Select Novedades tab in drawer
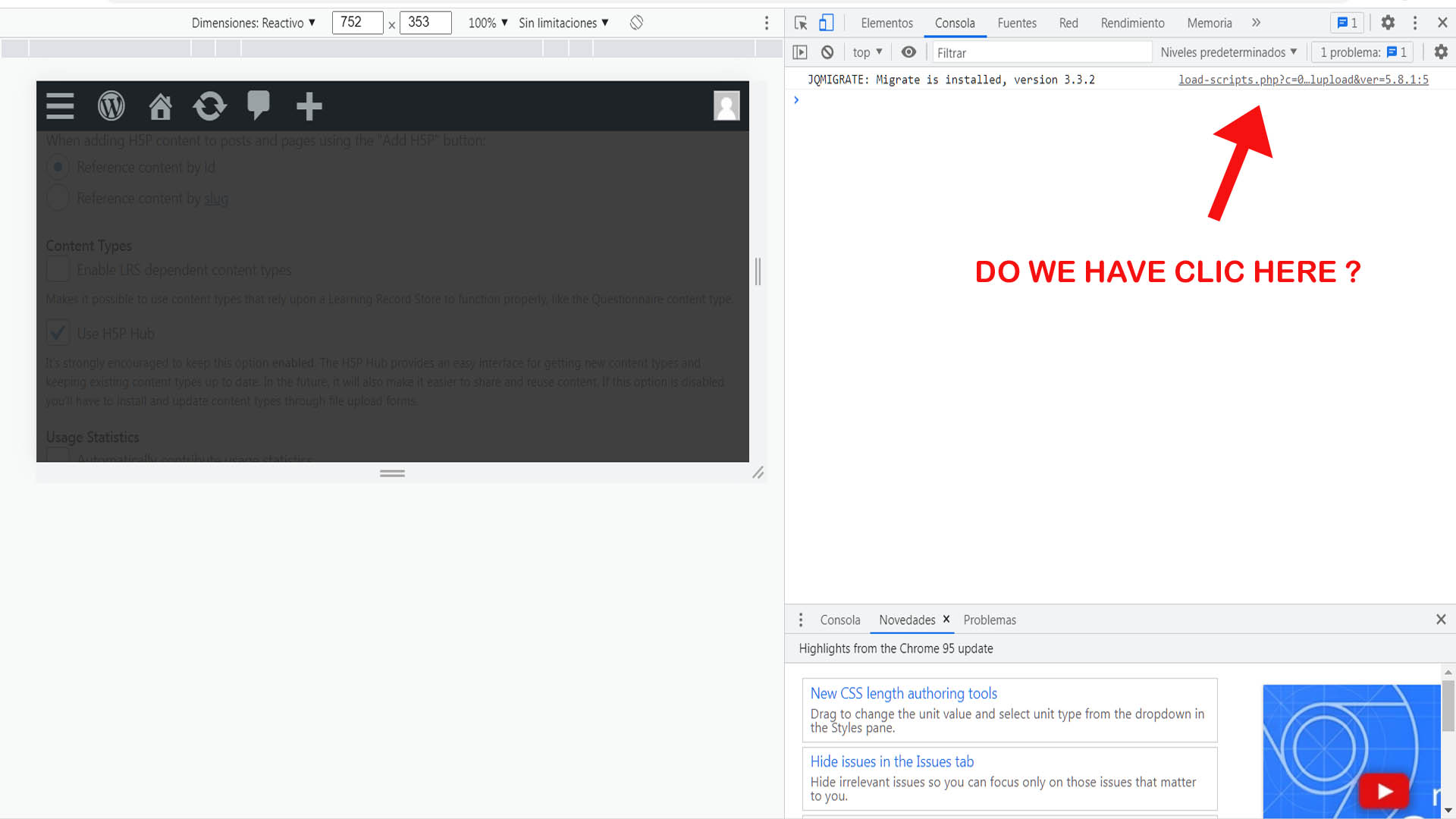The image size is (1456, 819). (x=907, y=620)
